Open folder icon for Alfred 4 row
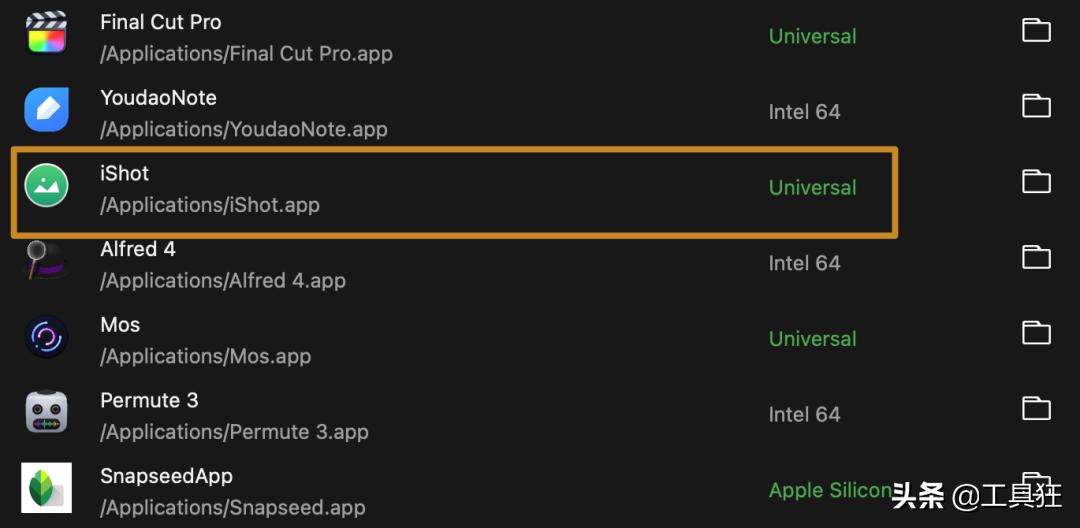The image size is (1080, 528). click(x=1036, y=258)
